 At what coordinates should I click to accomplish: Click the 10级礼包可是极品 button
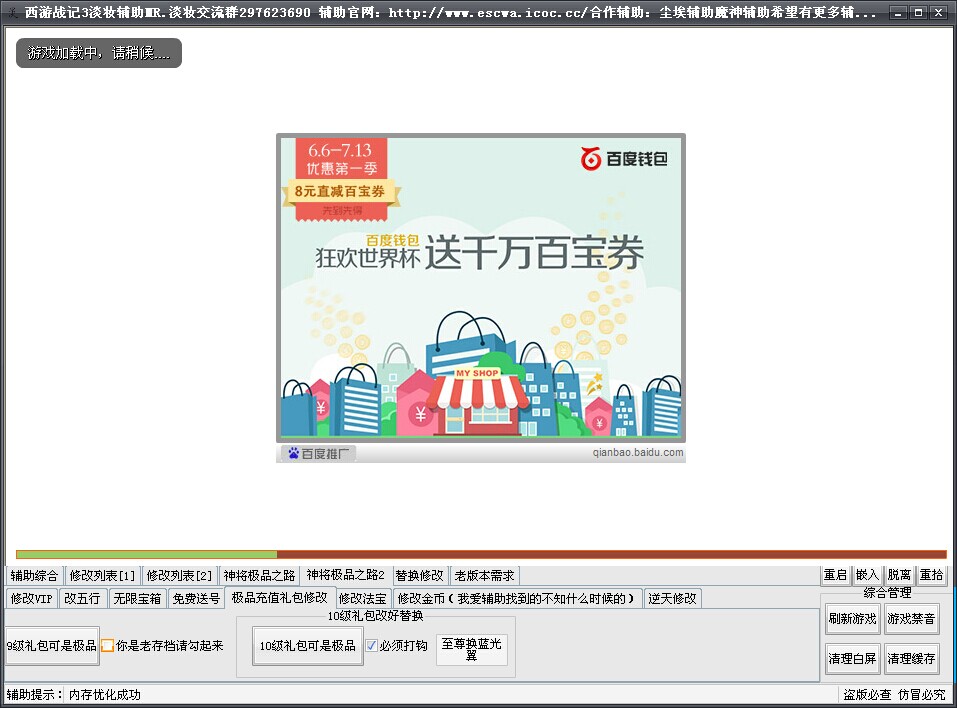coord(308,645)
